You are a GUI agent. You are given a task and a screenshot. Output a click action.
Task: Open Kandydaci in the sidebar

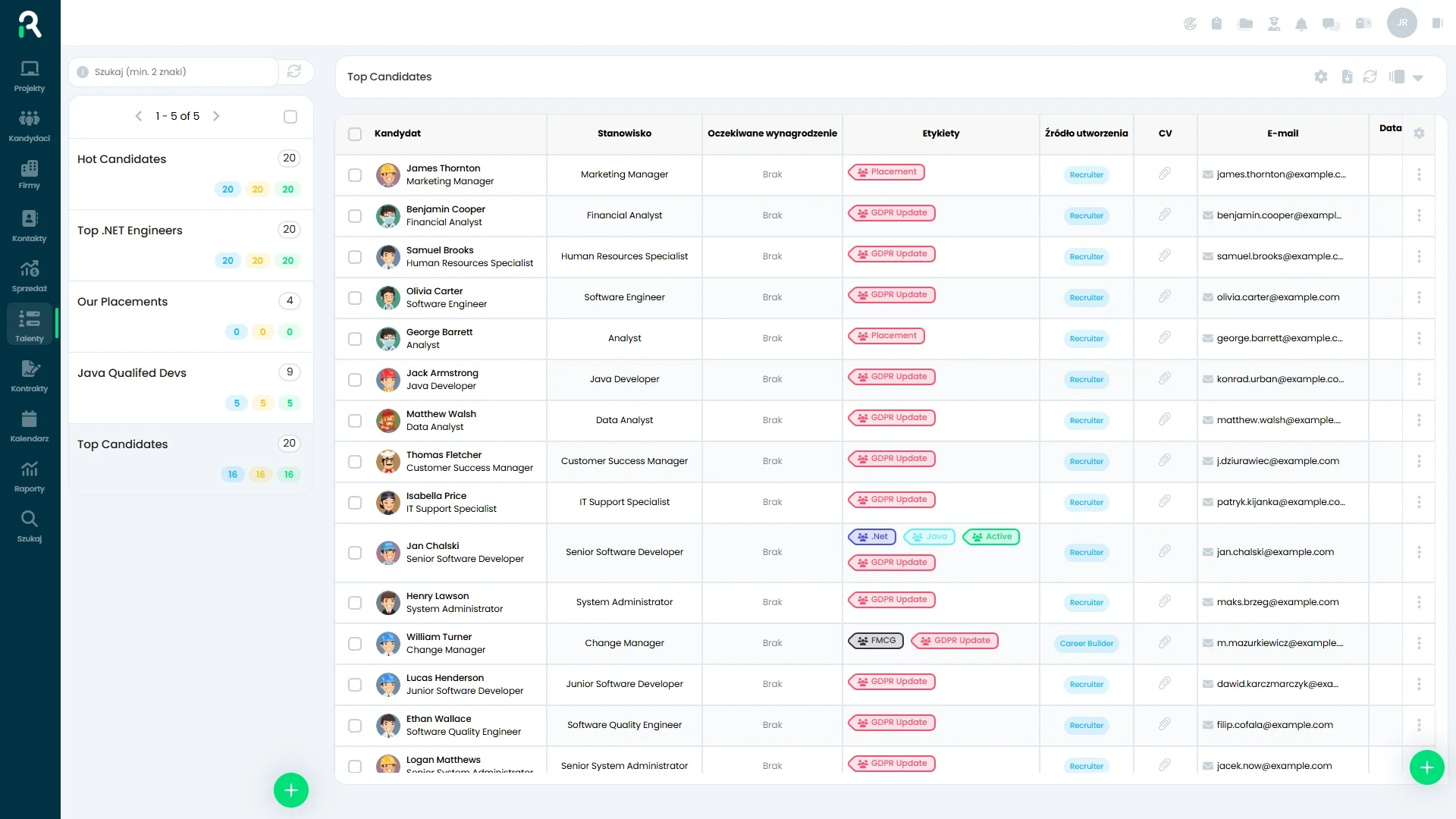30,125
